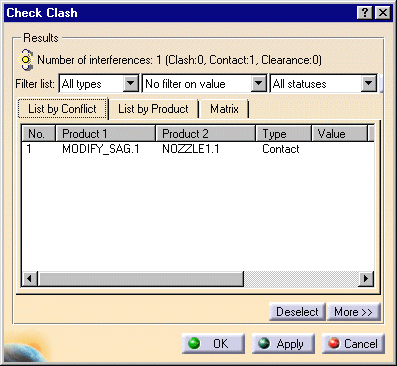
Task: Click the horizontal scrollbar thumb
Action: (141, 279)
